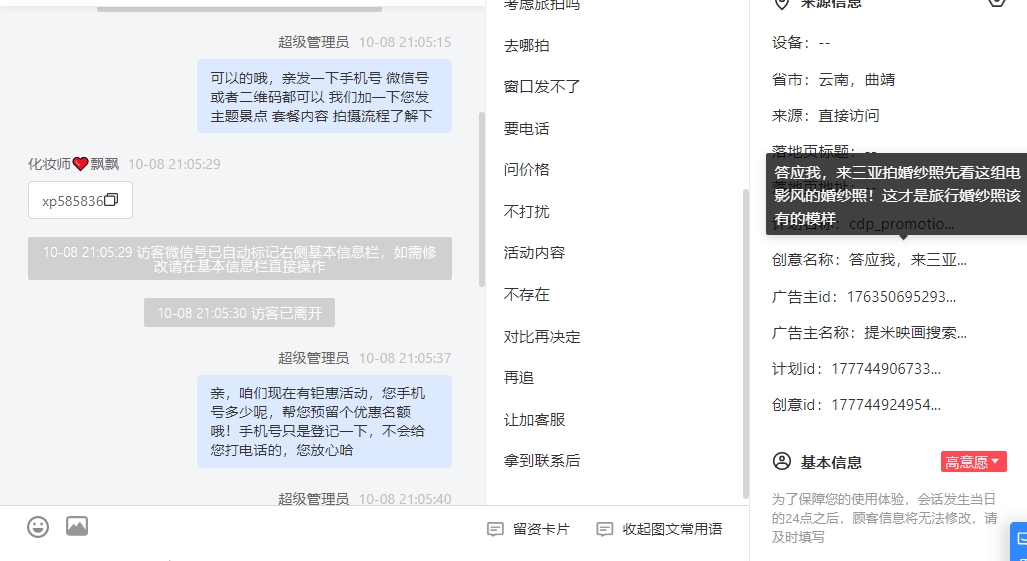The width and height of the screenshot is (1027, 561).
Task: Click the 计划id value
Action: (x=886, y=369)
